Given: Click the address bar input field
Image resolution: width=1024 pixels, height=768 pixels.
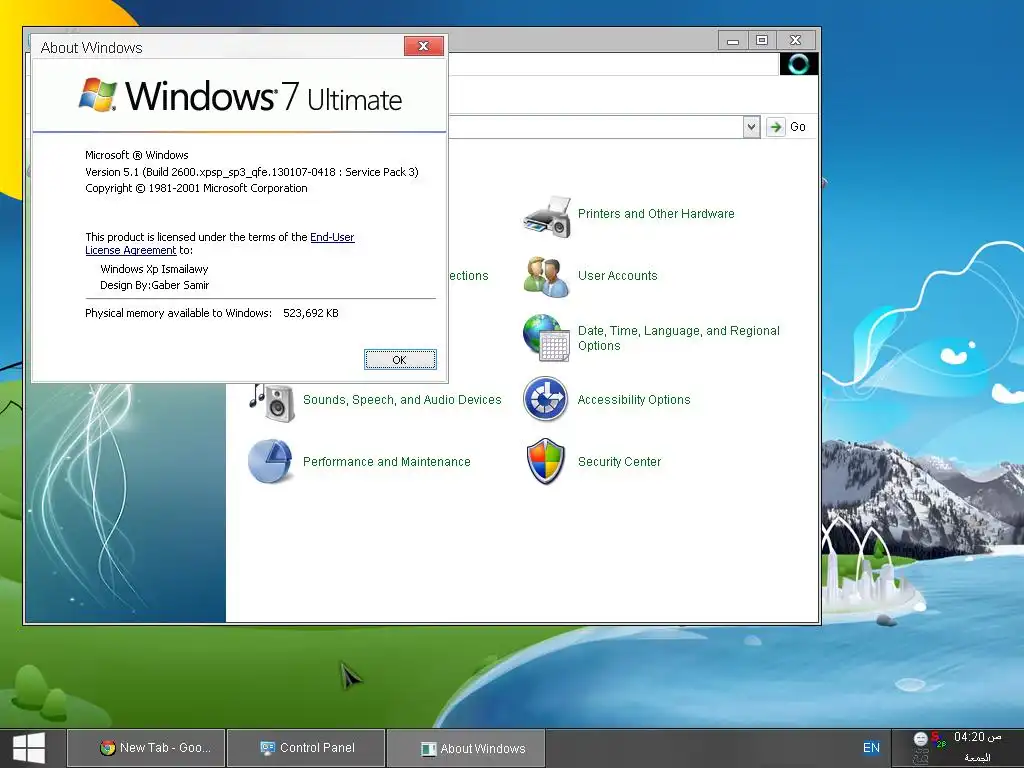Looking at the screenshot, I should [595, 127].
